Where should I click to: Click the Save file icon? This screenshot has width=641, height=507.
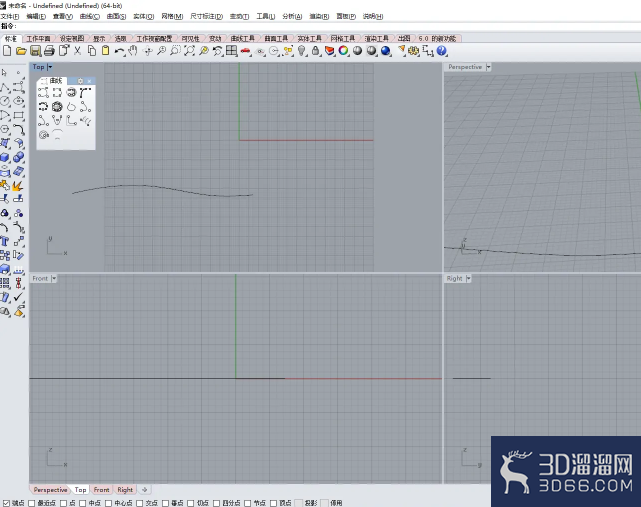click(x=36, y=51)
